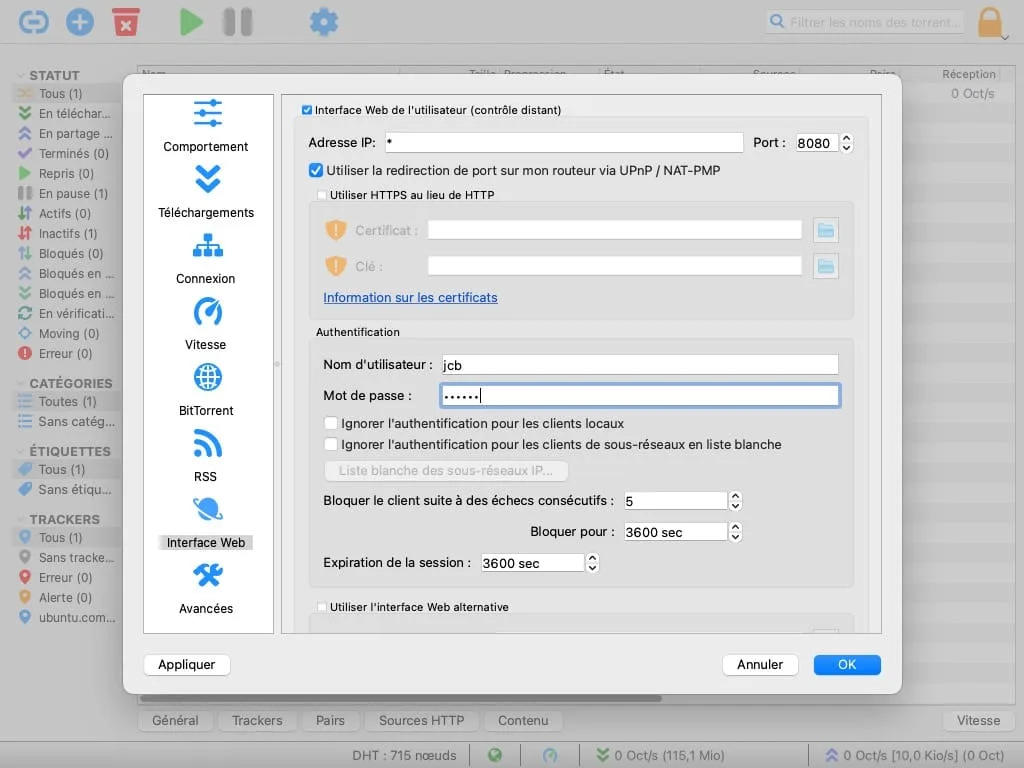Click the Adresse IP input field
Screen dimensions: 1024x768
[564, 142]
